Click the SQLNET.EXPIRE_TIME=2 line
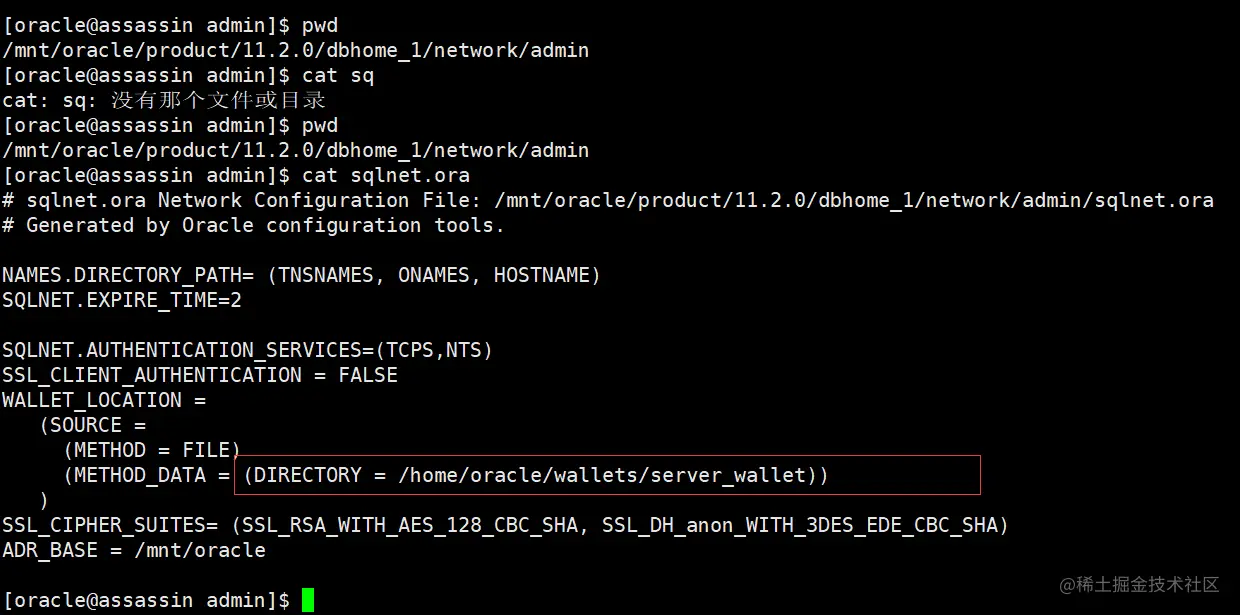 click(x=122, y=300)
